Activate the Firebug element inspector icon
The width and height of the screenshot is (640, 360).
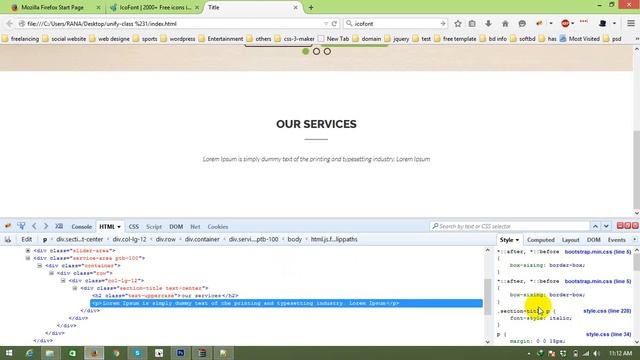pyautogui.click(x=21, y=226)
